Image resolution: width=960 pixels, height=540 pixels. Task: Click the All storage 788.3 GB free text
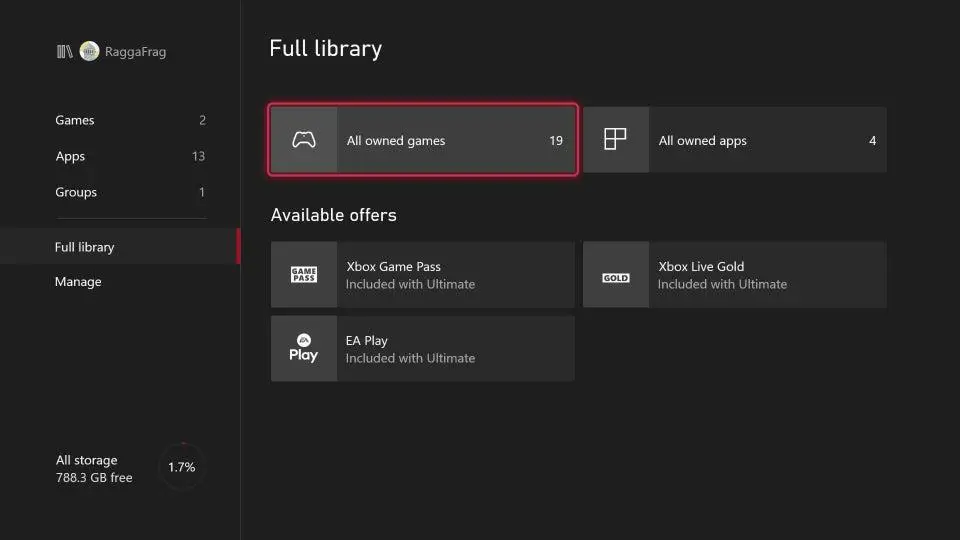[x=94, y=469]
